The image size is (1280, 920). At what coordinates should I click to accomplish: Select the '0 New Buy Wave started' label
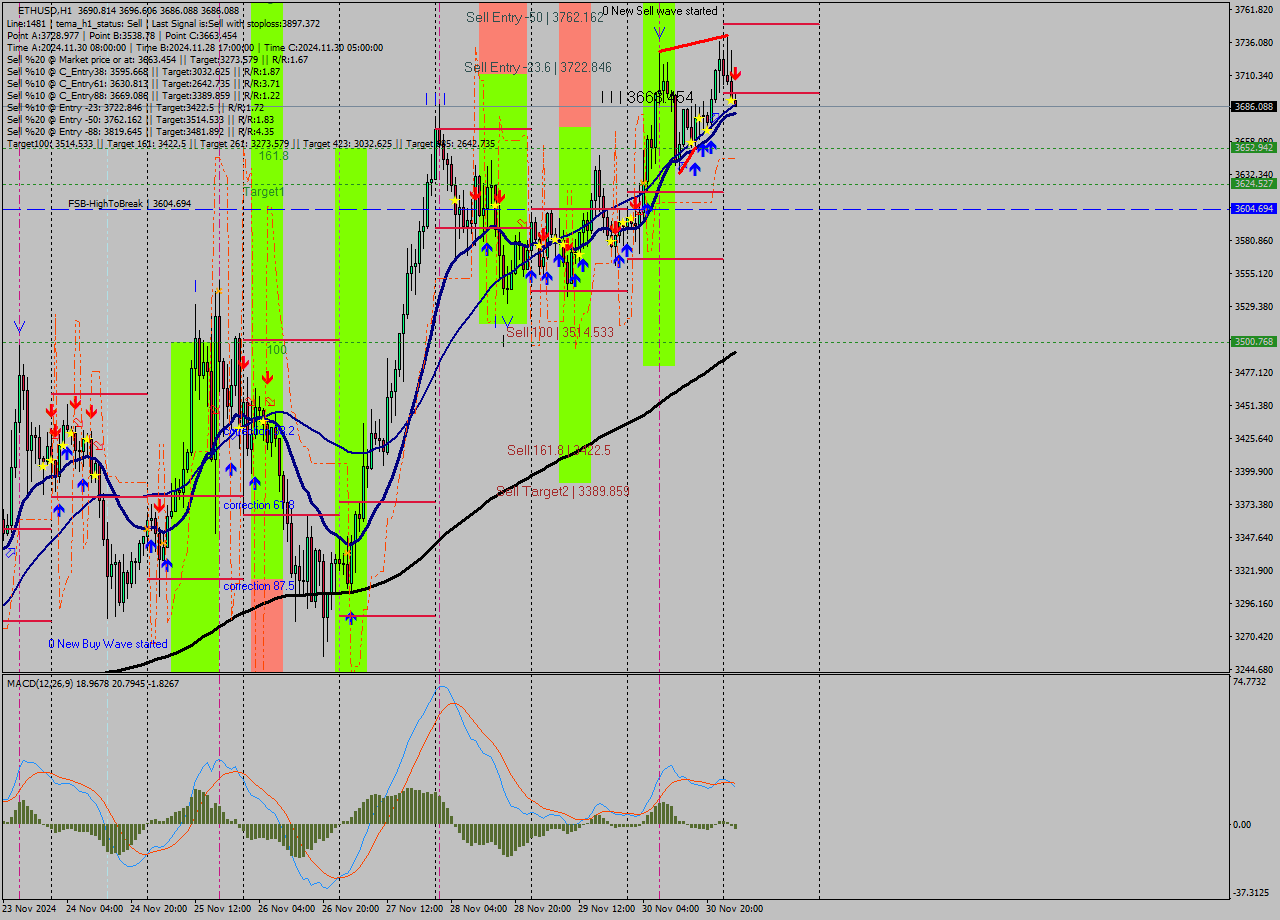pyautogui.click(x=108, y=644)
